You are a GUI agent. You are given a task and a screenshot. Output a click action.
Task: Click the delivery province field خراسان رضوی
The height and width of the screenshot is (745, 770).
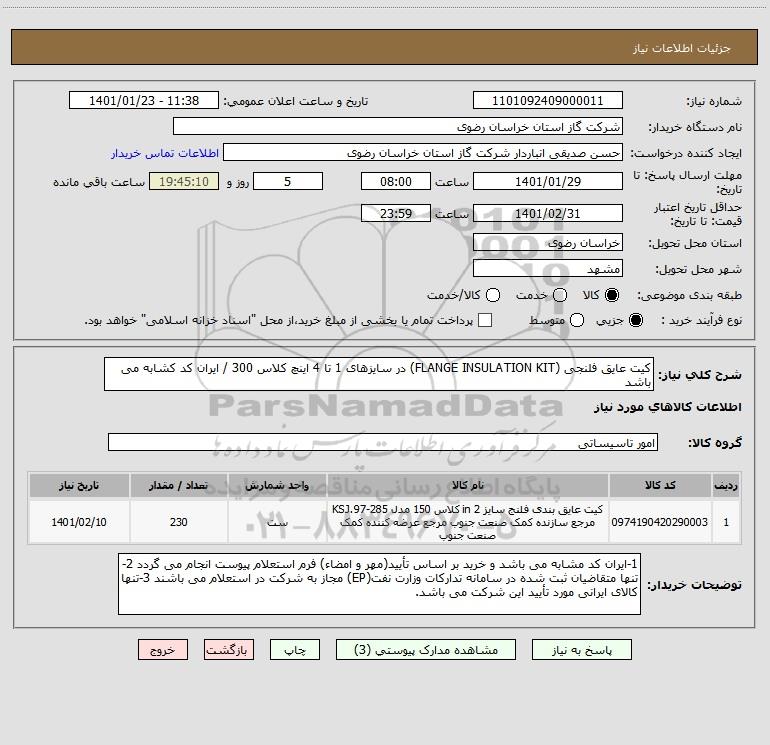(x=548, y=243)
